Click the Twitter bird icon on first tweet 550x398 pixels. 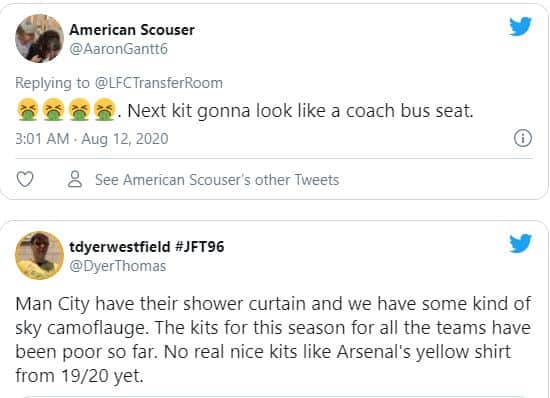pyautogui.click(x=521, y=26)
